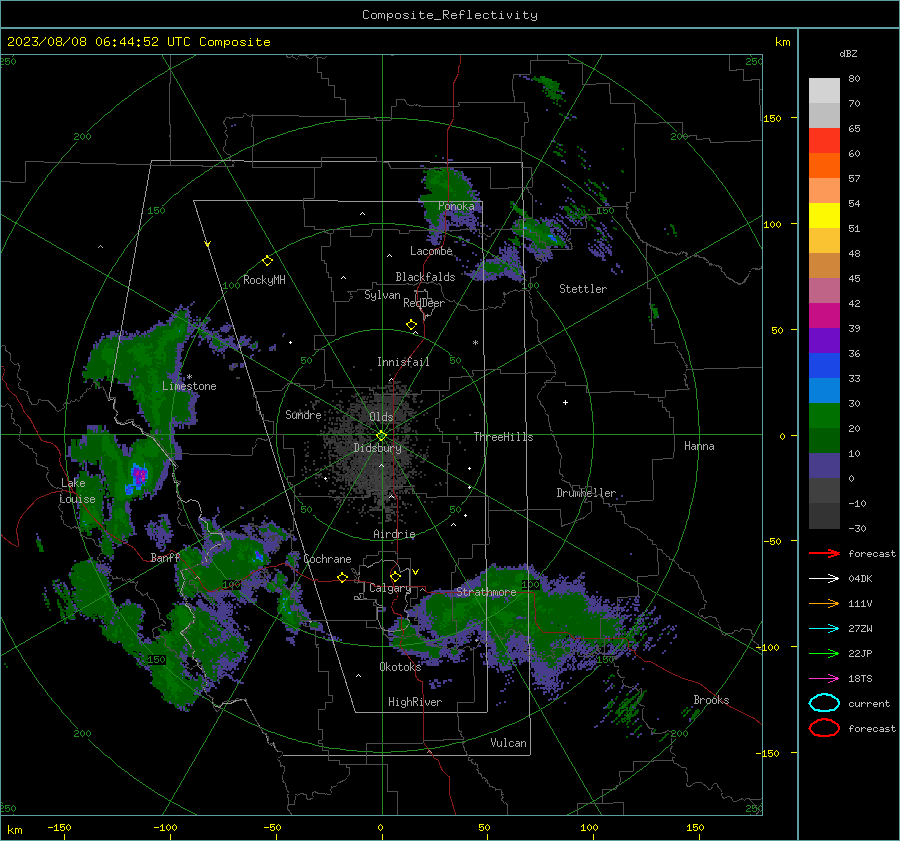Click the red 60 dBZ color swatch
Viewport: 900px width, 841px height.
824,141
